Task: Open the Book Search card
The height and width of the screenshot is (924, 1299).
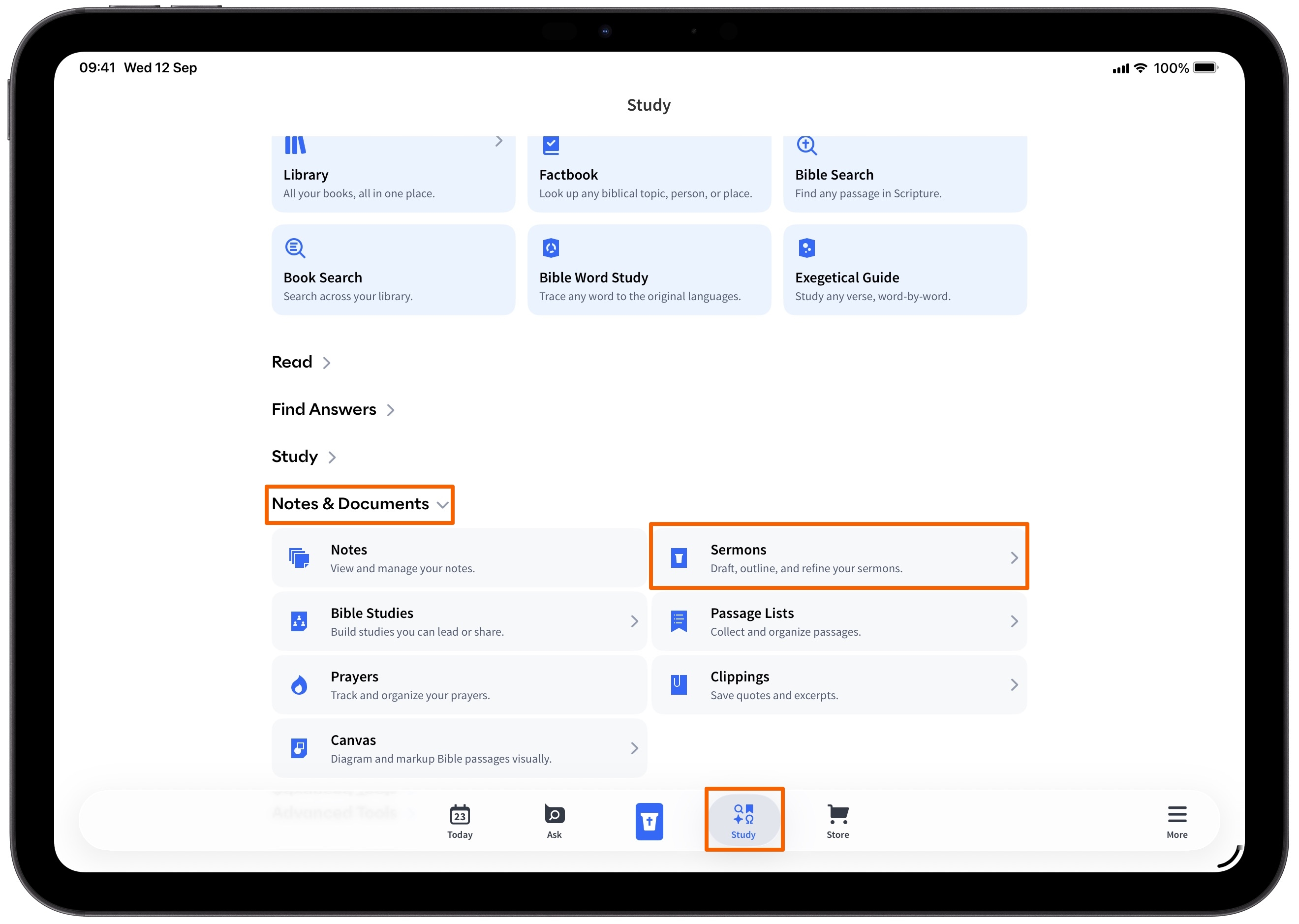Action: pyautogui.click(x=394, y=270)
